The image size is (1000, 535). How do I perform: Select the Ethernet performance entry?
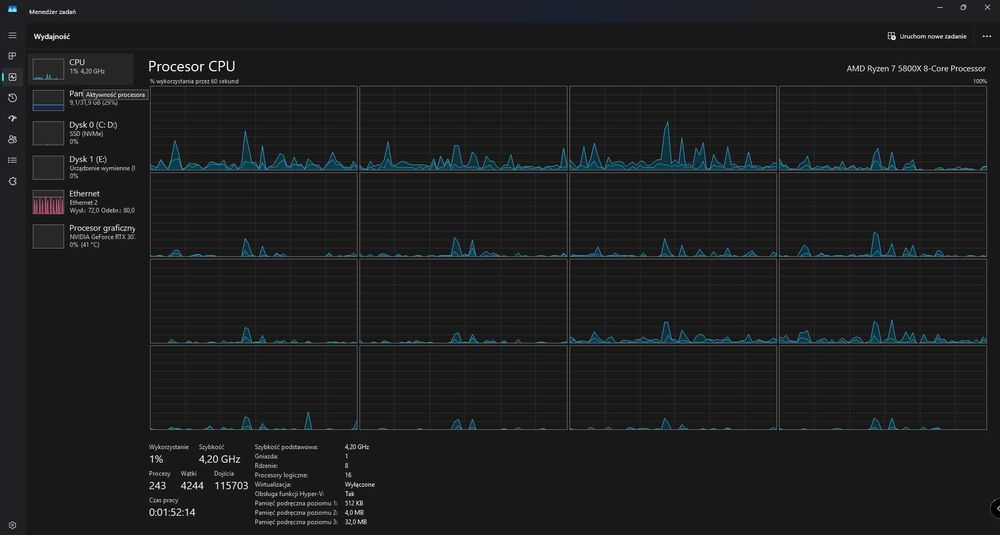[80, 202]
